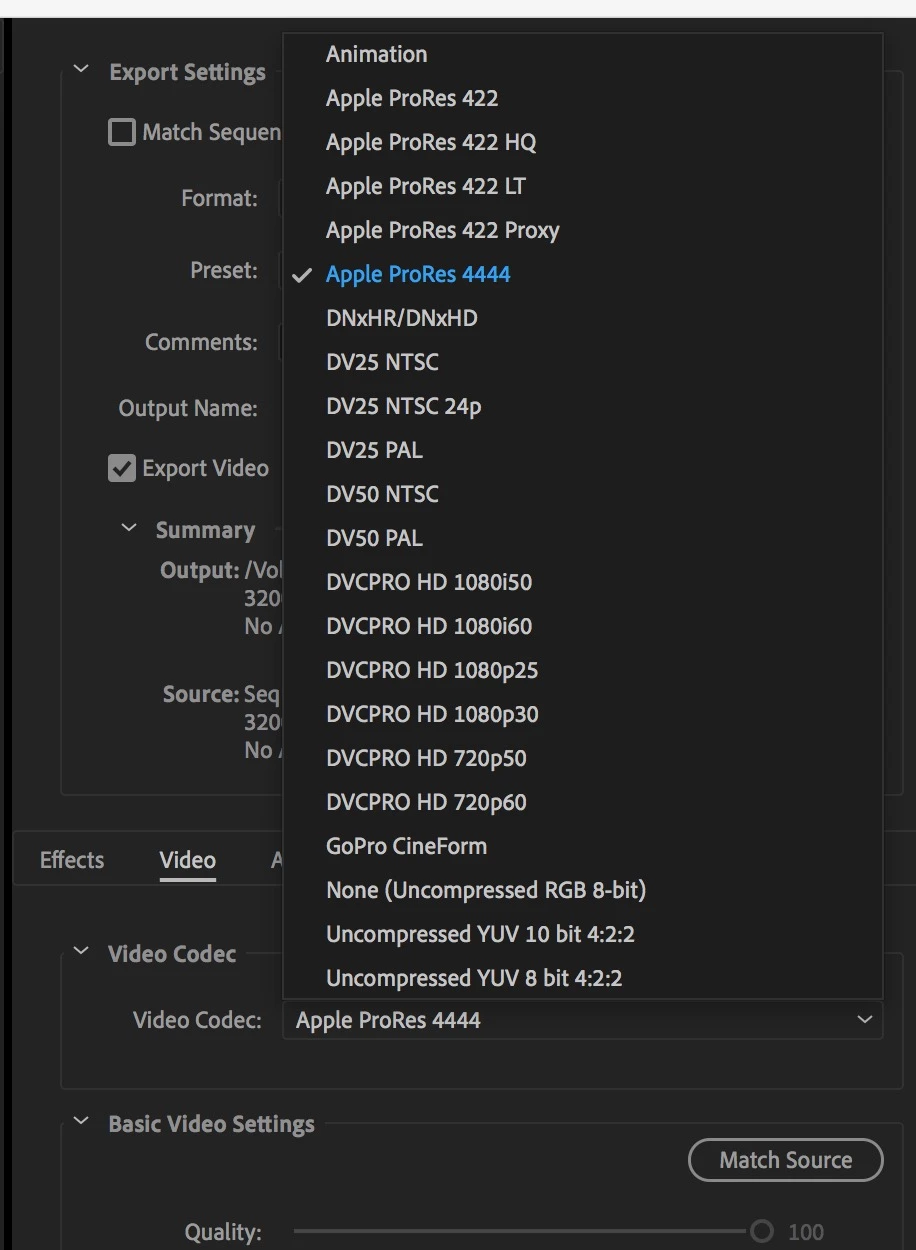Collapse the Export Settings section
This screenshot has width=916, height=1250.
tap(81, 71)
